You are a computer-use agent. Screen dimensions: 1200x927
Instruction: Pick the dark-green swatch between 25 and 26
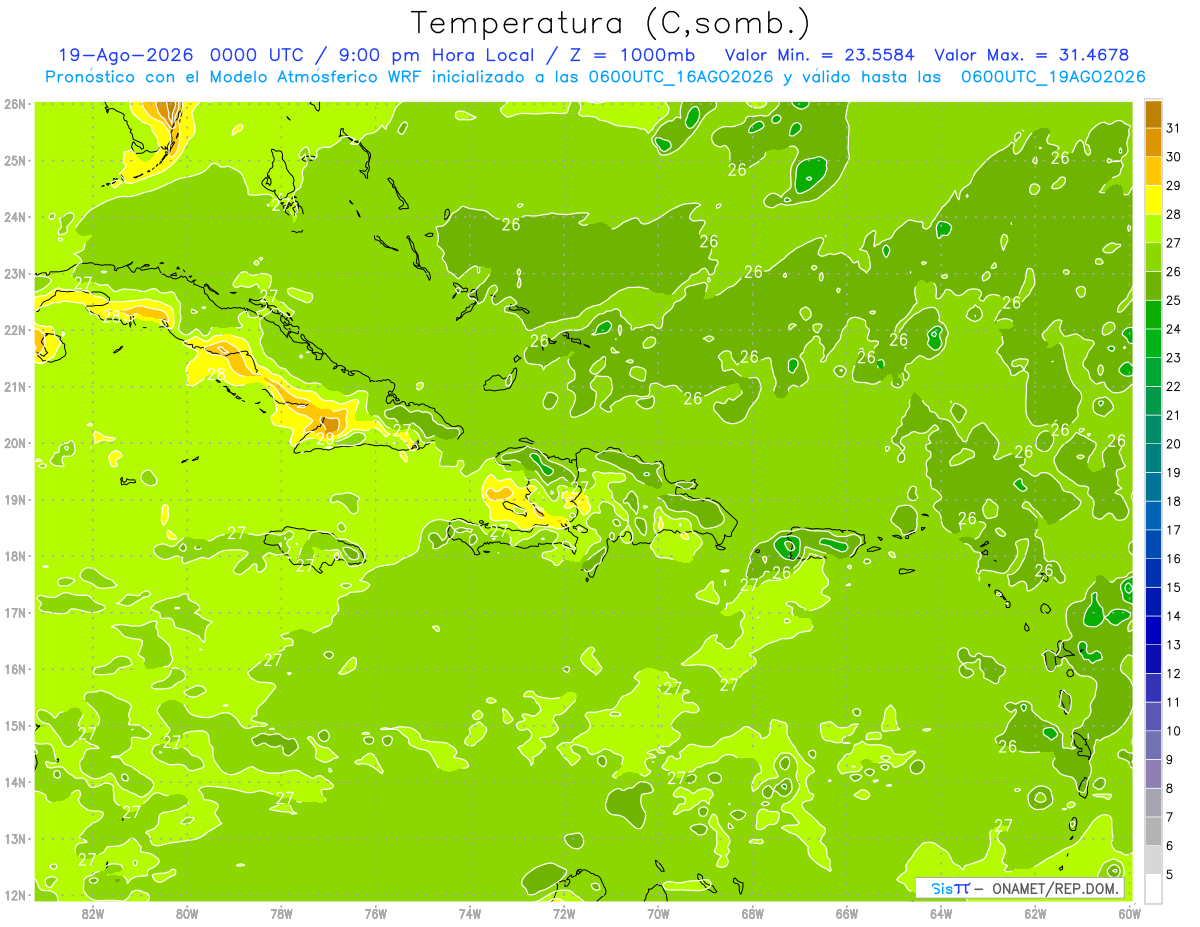tap(1153, 286)
